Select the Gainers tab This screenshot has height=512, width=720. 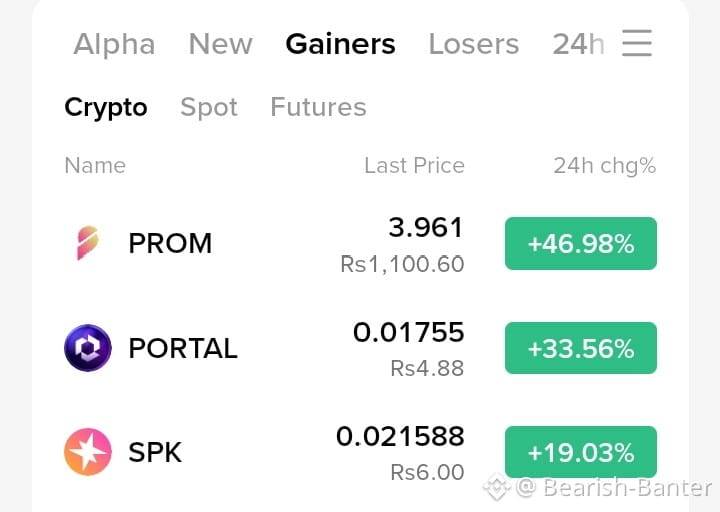340,44
